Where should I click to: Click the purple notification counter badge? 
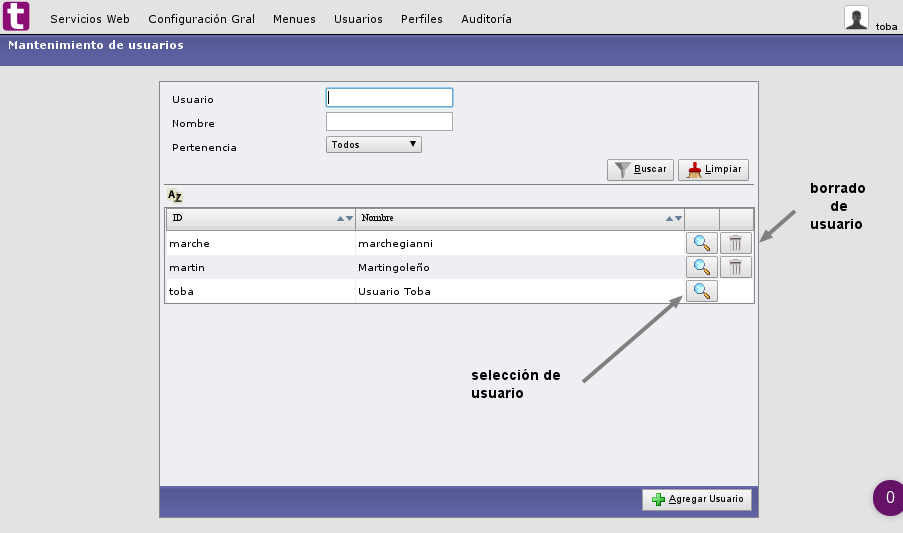[889, 497]
